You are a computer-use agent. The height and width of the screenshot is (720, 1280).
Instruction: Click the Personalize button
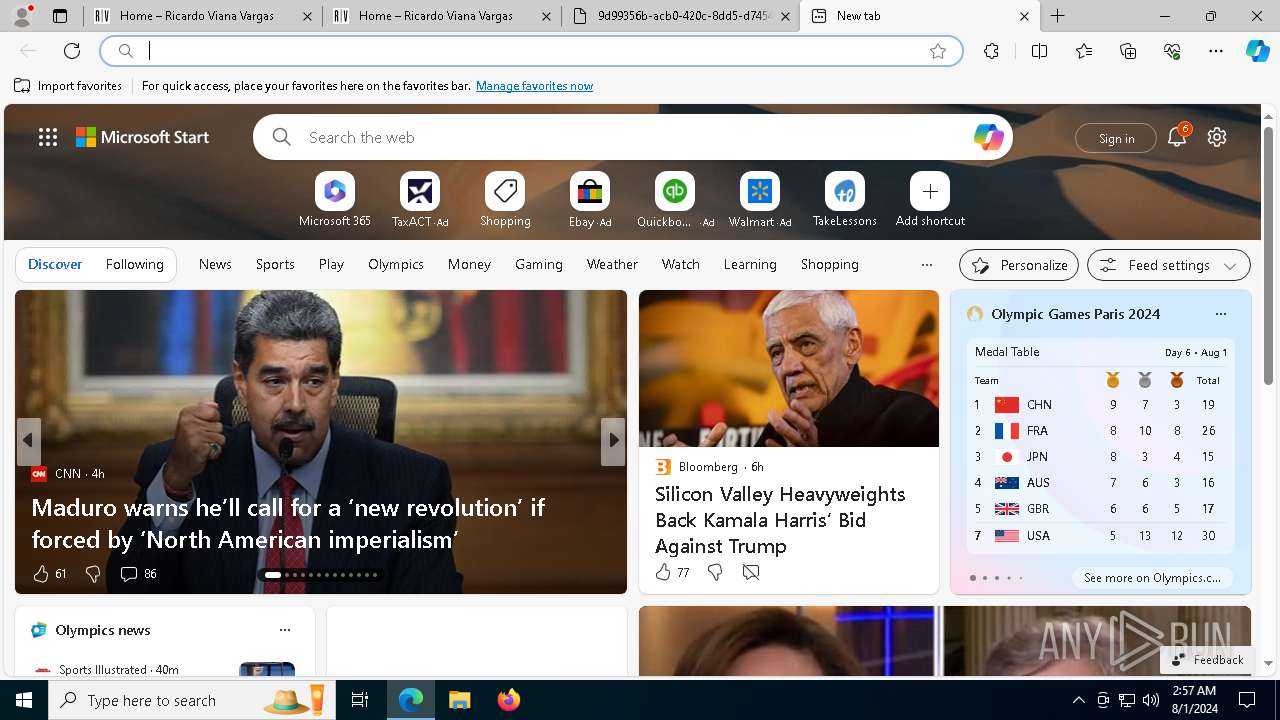click(1019, 265)
